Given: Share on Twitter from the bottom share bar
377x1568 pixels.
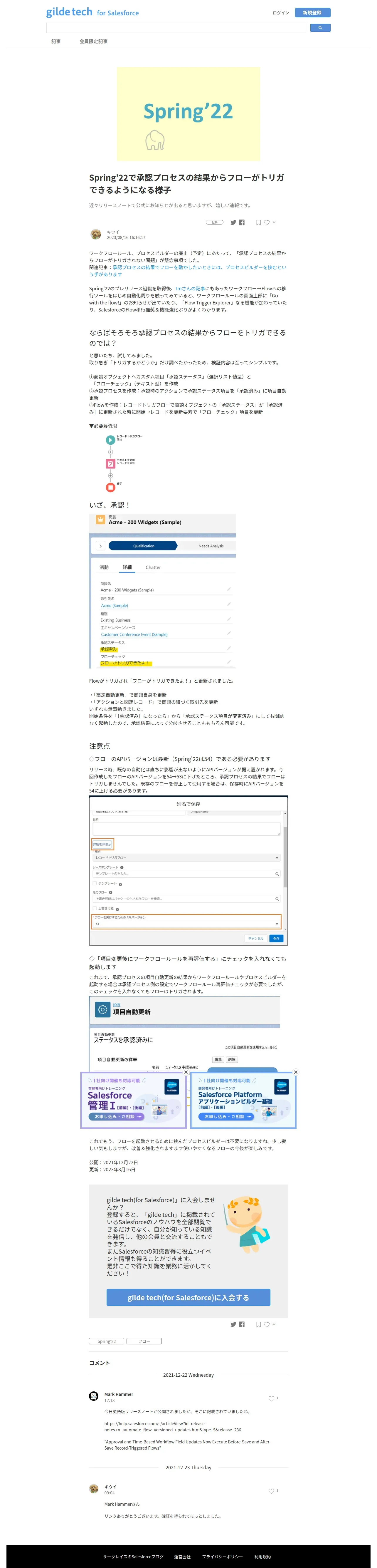Looking at the screenshot, I should click(233, 1324).
